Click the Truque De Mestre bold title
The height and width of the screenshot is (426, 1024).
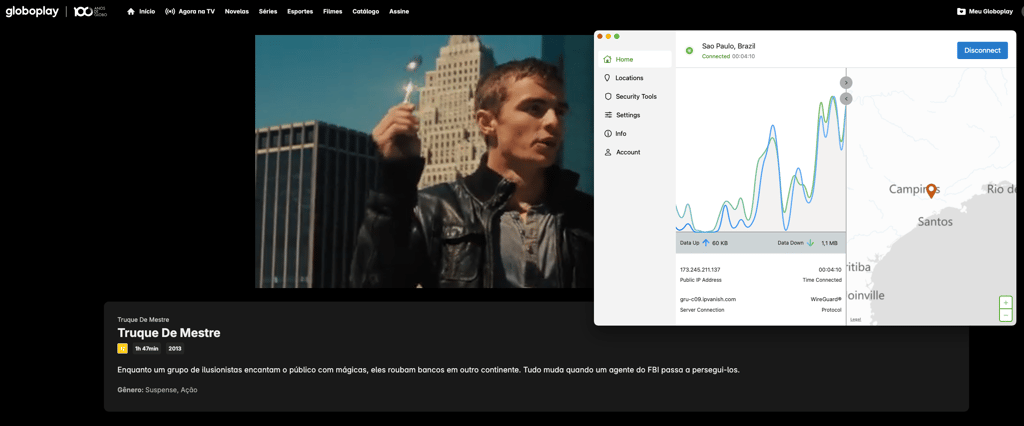pos(168,333)
